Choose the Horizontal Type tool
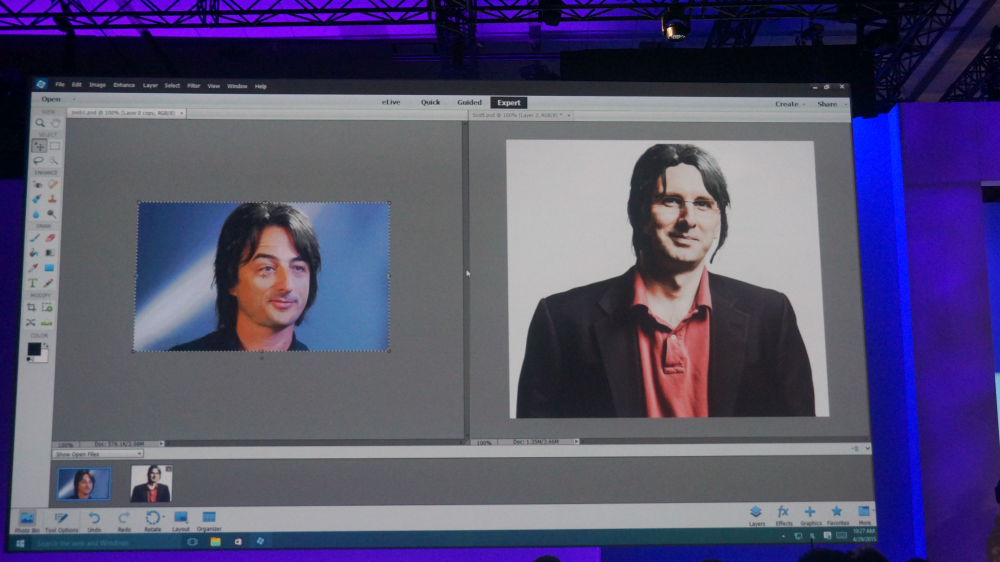Viewport: 1000px width, 562px height. pyautogui.click(x=33, y=283)
